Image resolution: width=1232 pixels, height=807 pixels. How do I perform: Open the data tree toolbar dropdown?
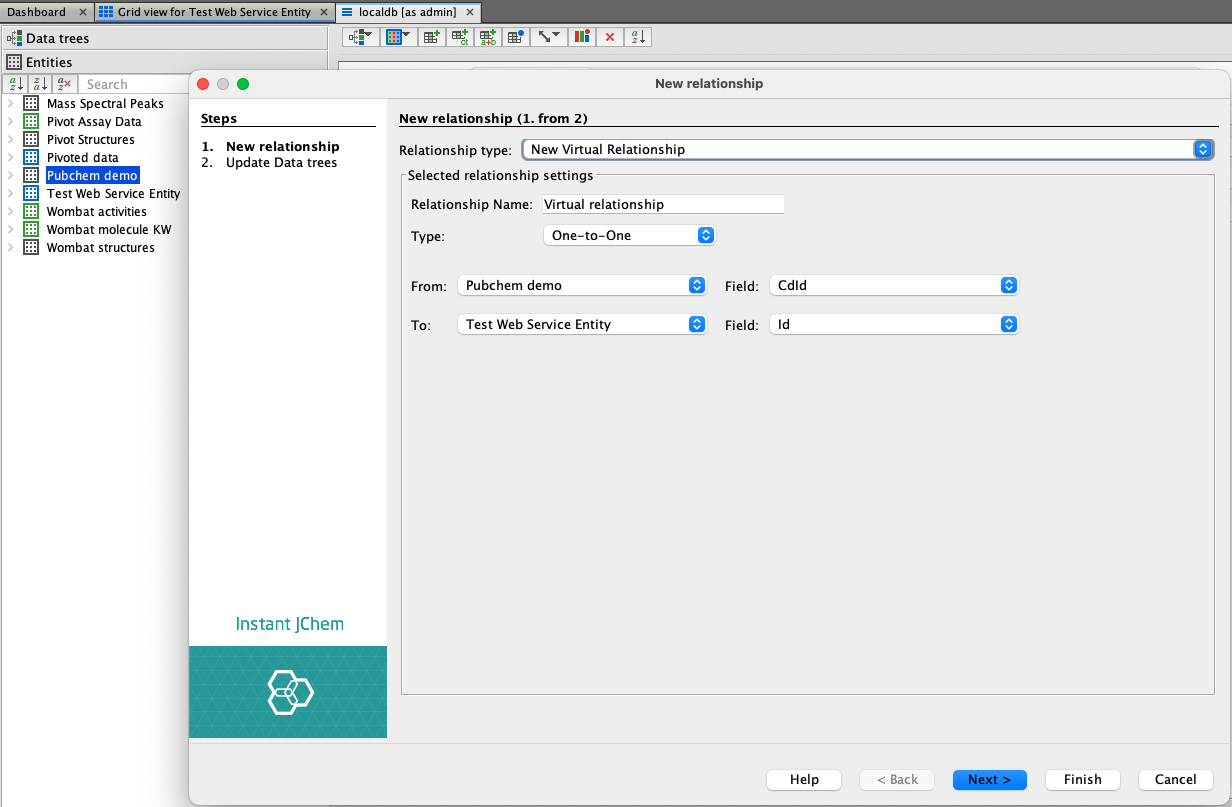[x=360, y=37]
